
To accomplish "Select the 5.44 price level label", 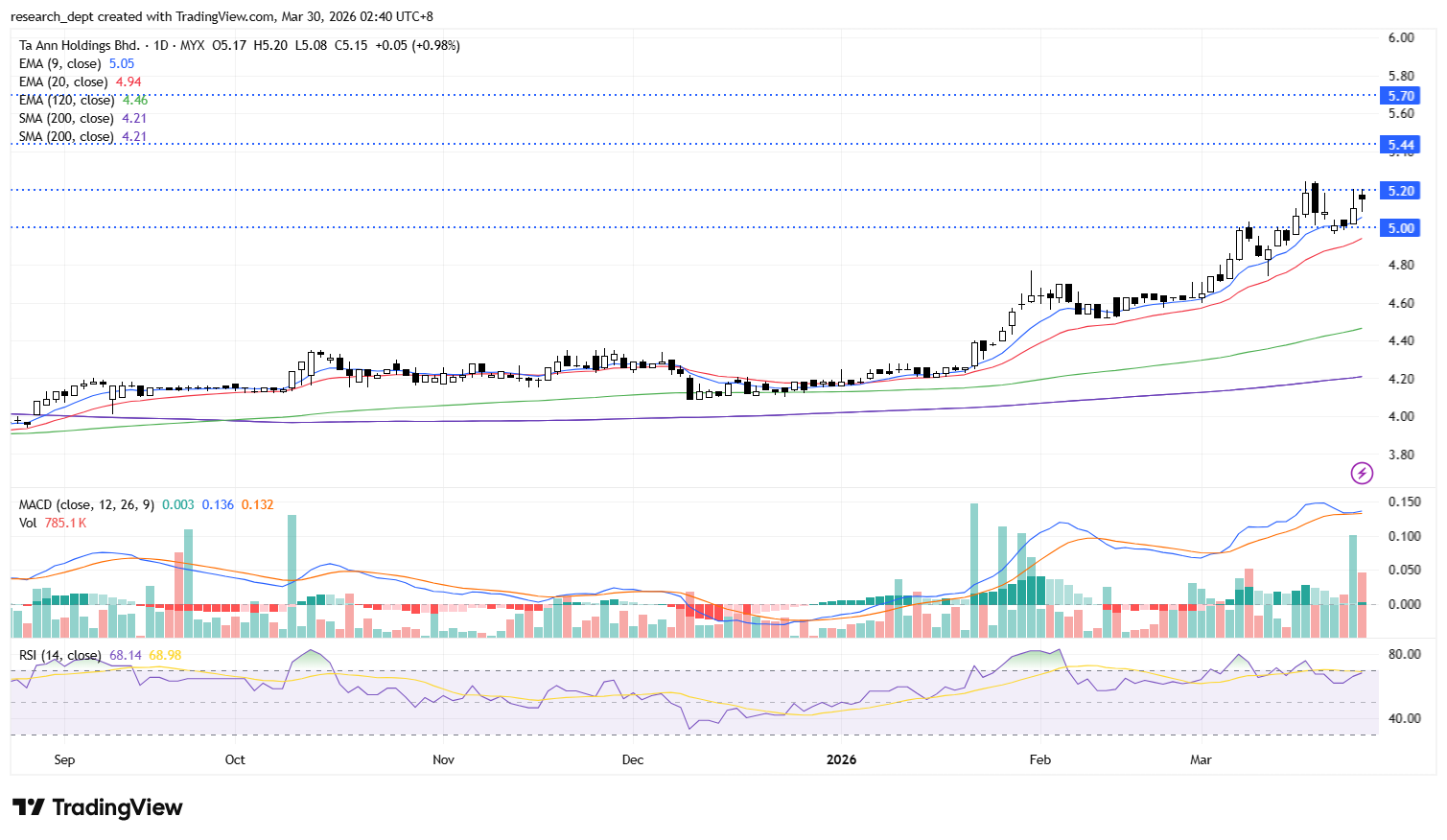I will pyautogui.click(x=1400, y=146).
